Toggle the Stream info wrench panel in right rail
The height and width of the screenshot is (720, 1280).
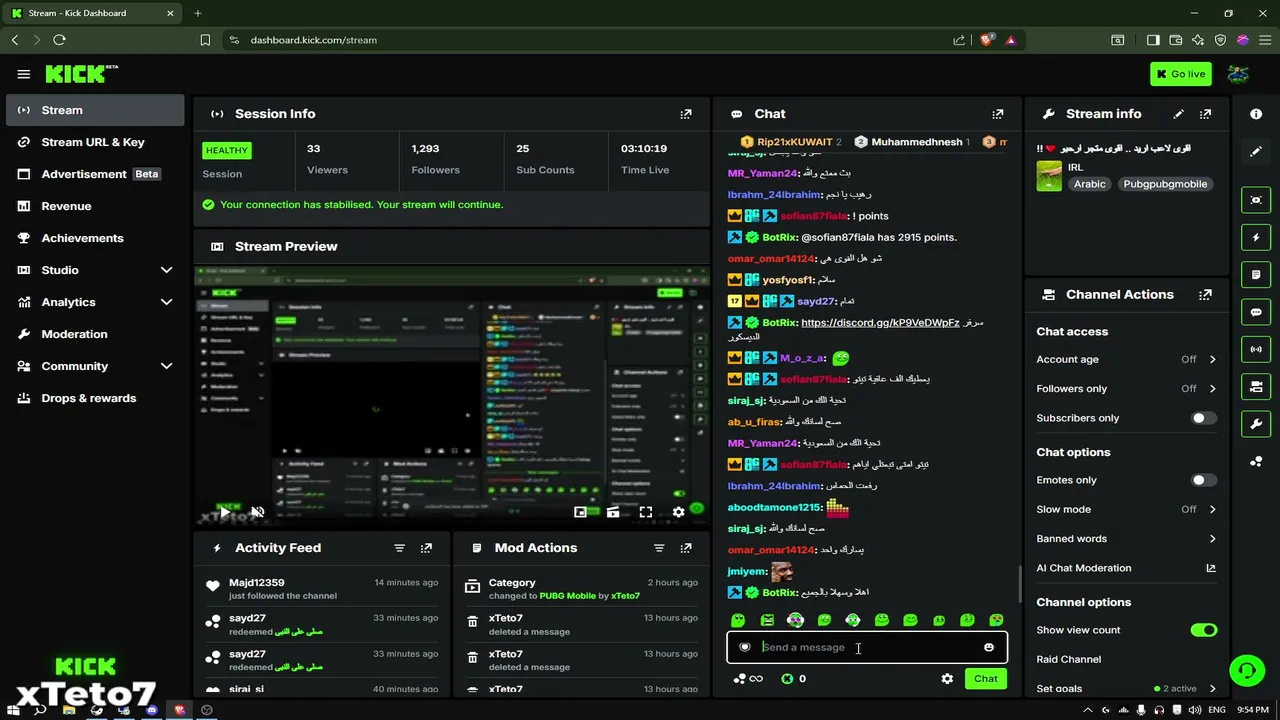1256,423
